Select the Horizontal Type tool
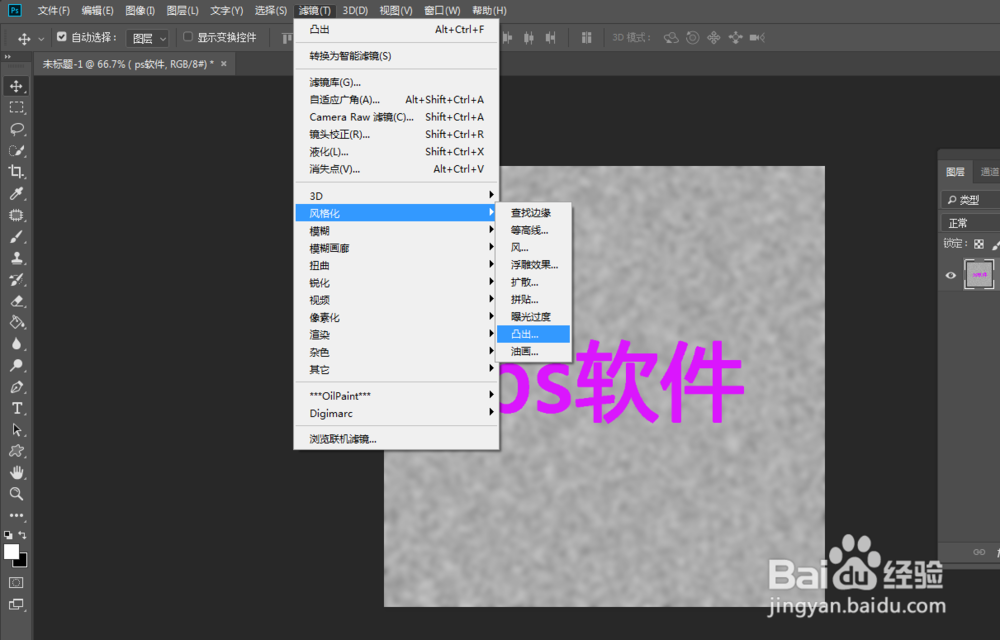1000x640 pixels. click(17, 408)
